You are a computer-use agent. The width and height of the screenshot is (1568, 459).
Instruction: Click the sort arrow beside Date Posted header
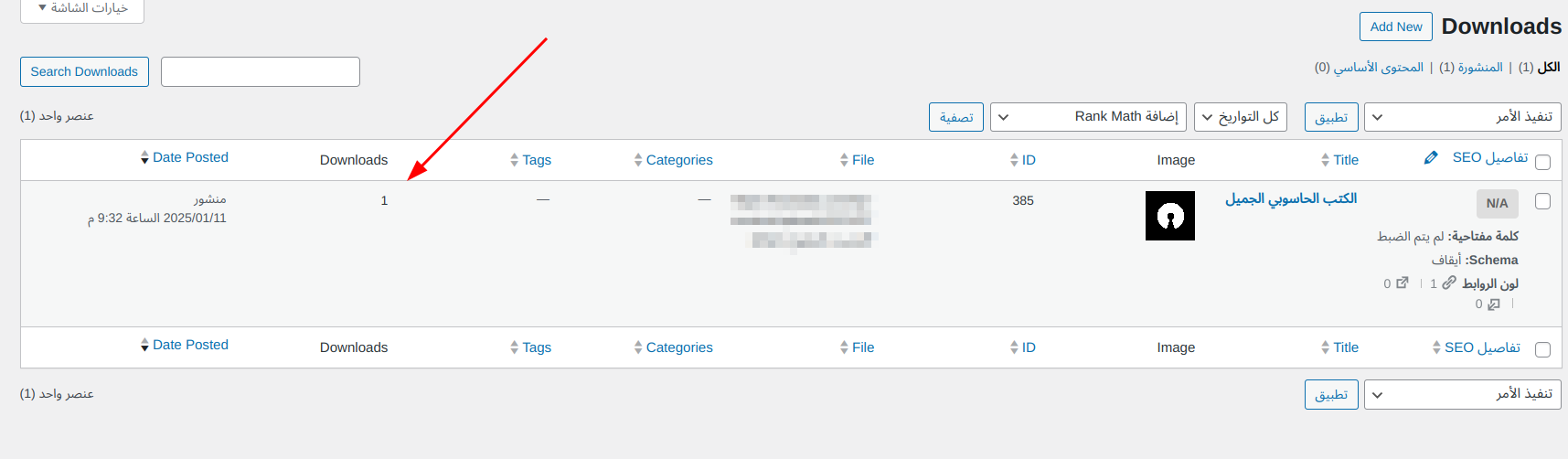coord(144,158)
